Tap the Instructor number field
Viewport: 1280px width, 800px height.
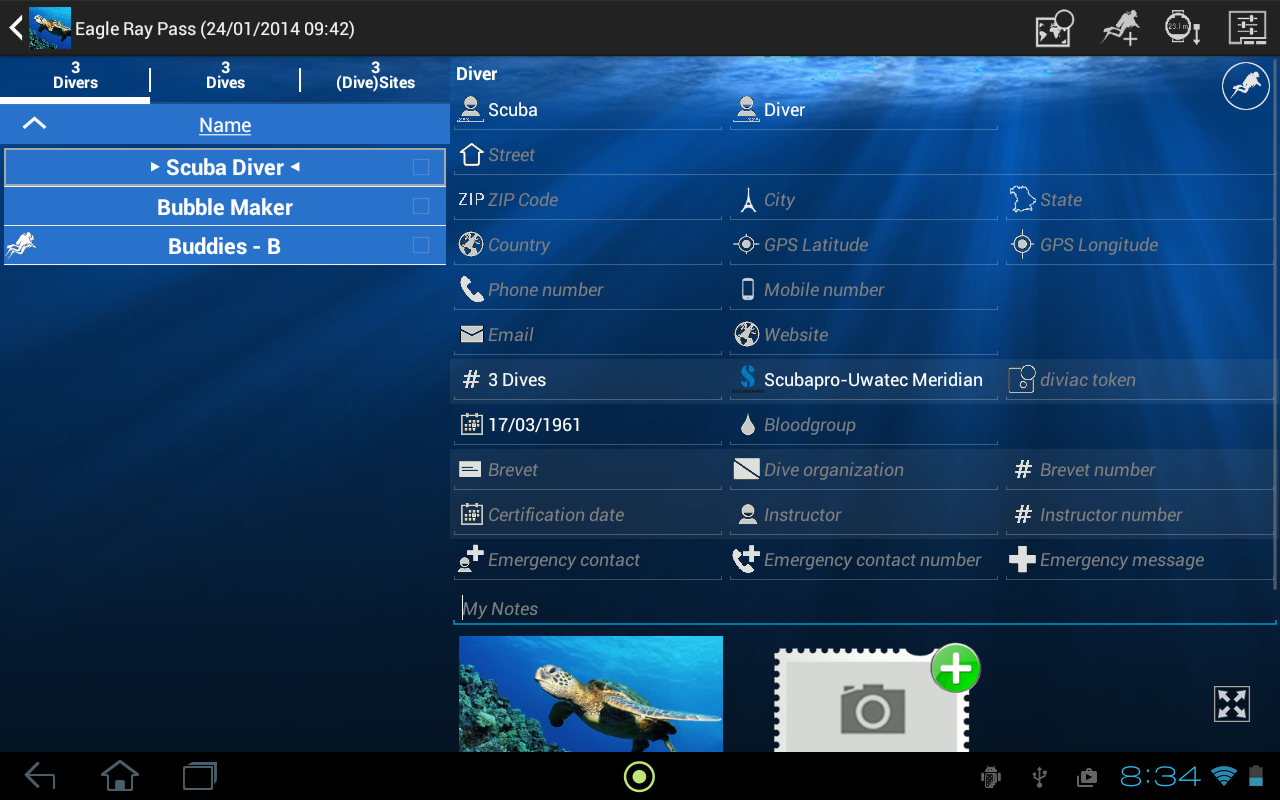tap(1140, 515)
